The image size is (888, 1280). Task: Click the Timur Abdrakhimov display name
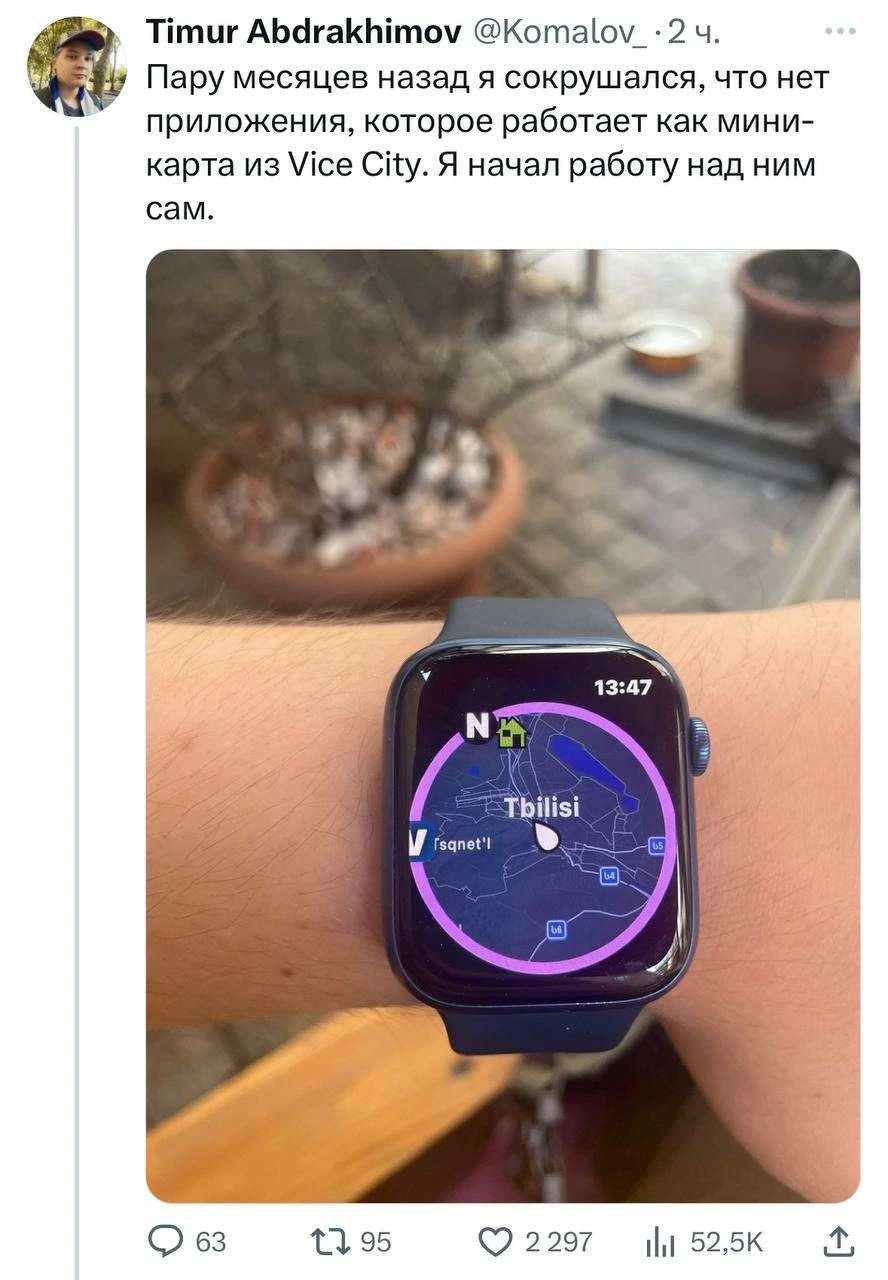point(303,32)
